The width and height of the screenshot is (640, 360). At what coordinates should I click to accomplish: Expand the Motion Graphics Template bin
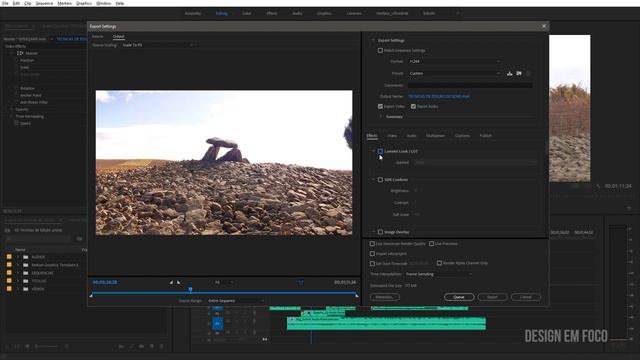pos(18,265)
